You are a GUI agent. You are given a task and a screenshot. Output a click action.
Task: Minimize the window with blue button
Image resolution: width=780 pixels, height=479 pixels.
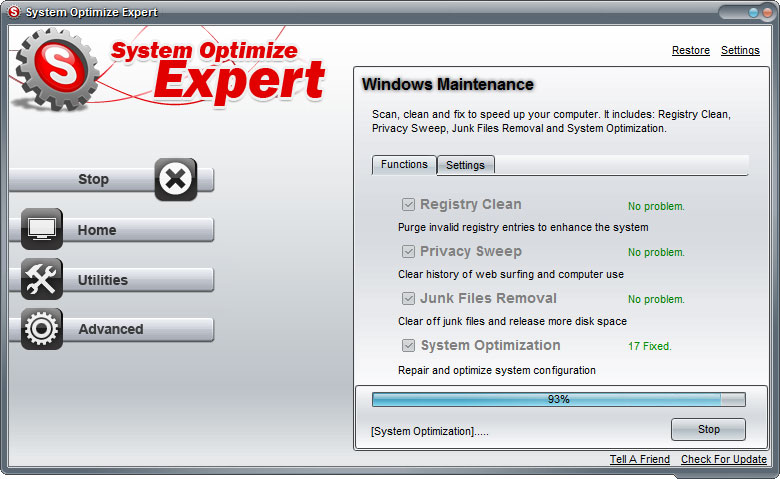tap(754, 12)
